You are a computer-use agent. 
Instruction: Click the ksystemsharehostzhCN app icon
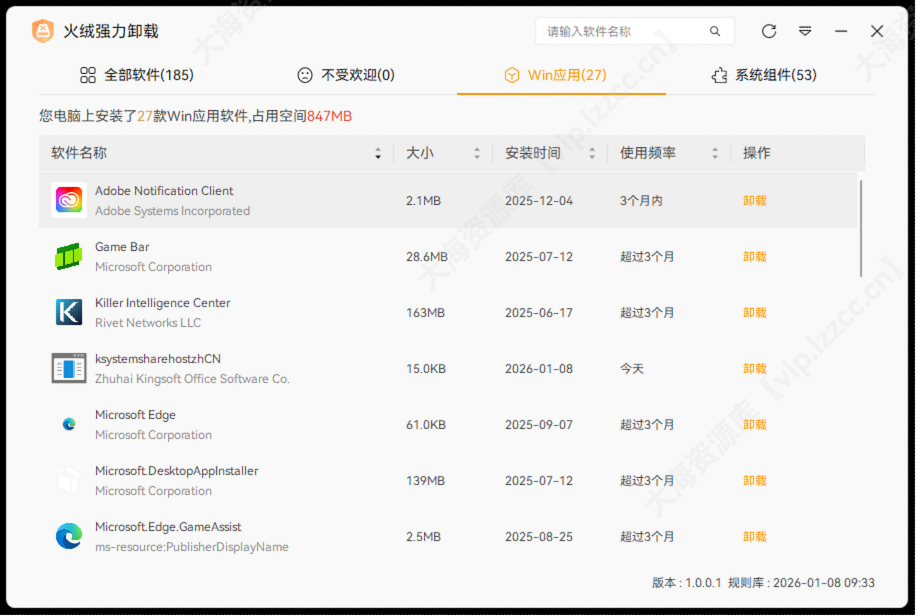(x=69, y=368)
